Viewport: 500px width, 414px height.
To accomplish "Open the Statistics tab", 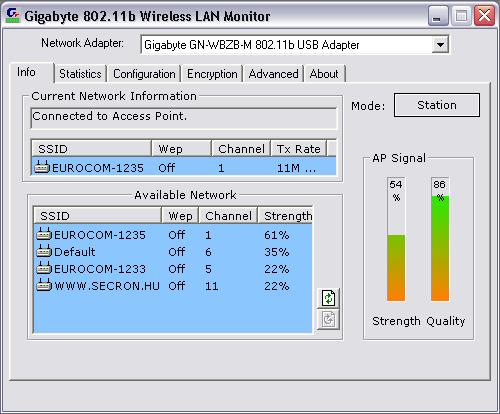I will click(x=80, y=74).
